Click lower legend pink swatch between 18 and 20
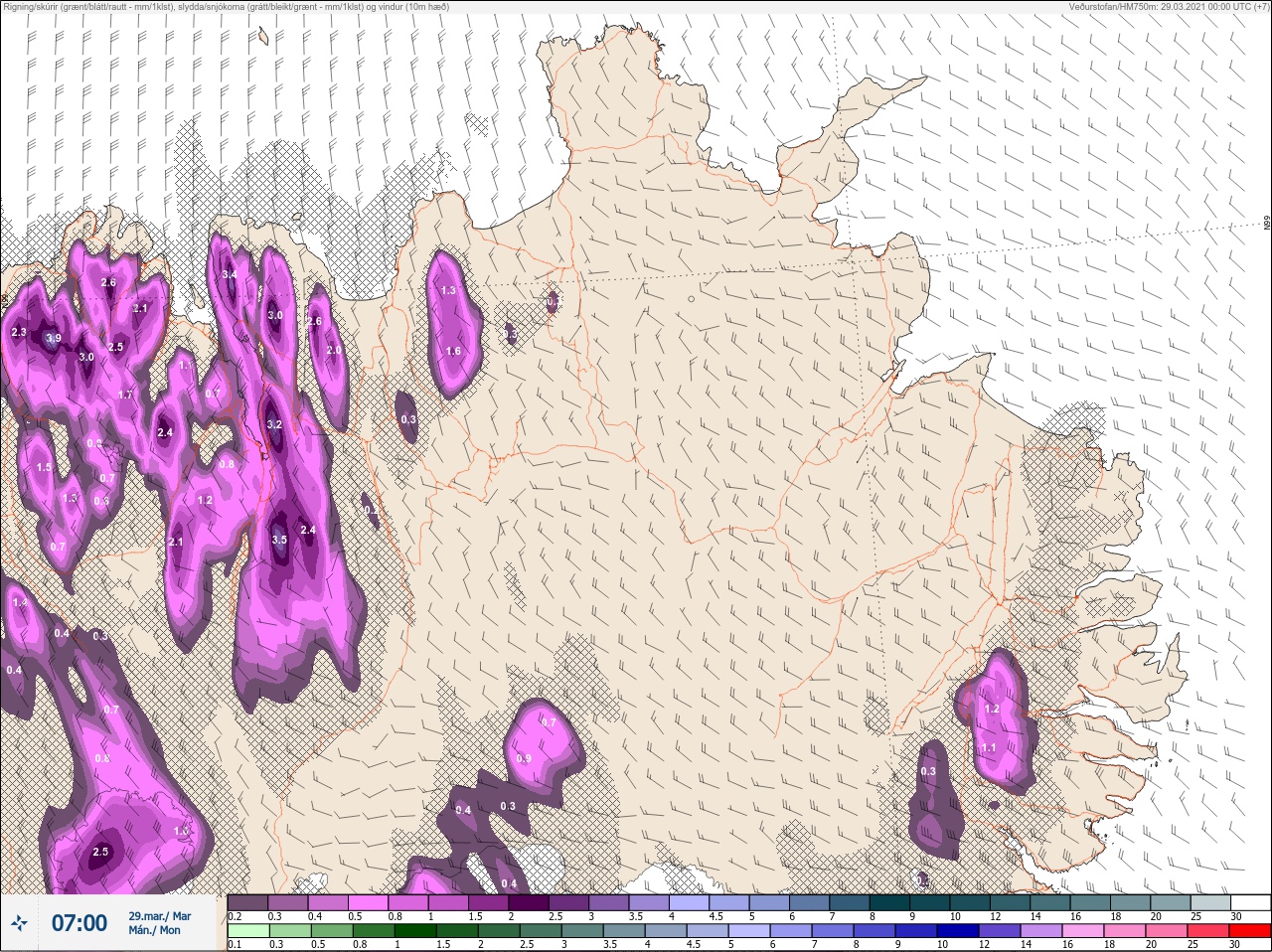1272x952 pixels. [1124, 931]
